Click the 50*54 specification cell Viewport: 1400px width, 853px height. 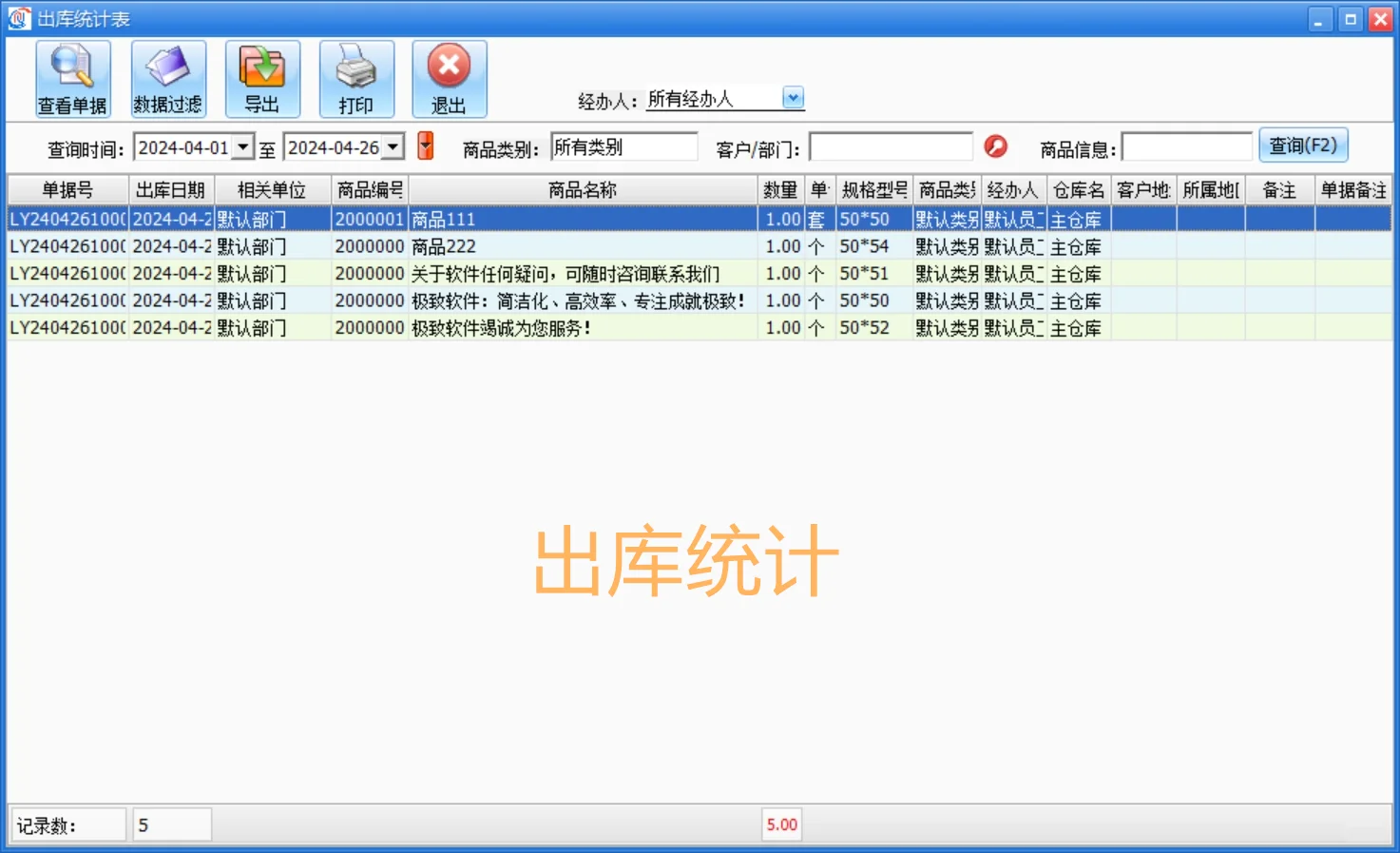click(x=873, y=246)
